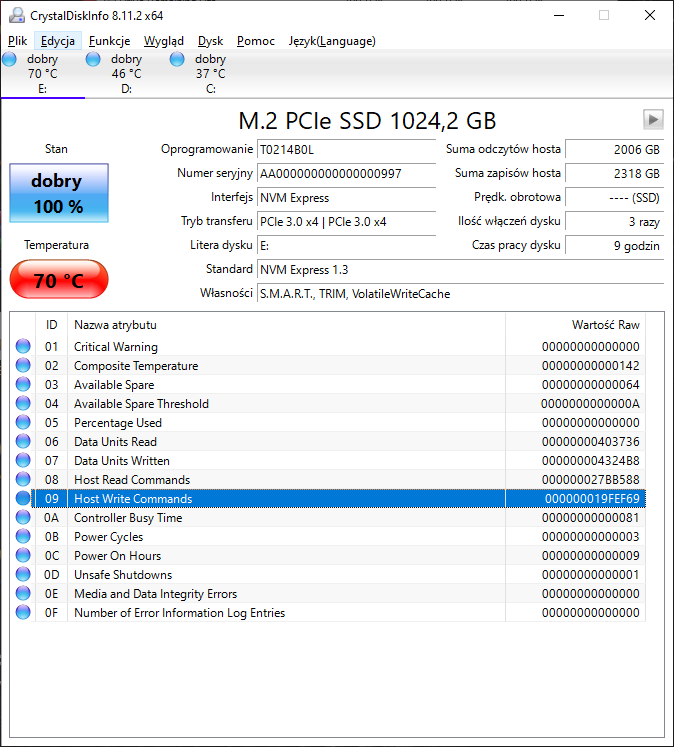This screenshot has height=747, width=674.
Task: Click status orb for Composite Temperature row
Action: tap(23, 365)
